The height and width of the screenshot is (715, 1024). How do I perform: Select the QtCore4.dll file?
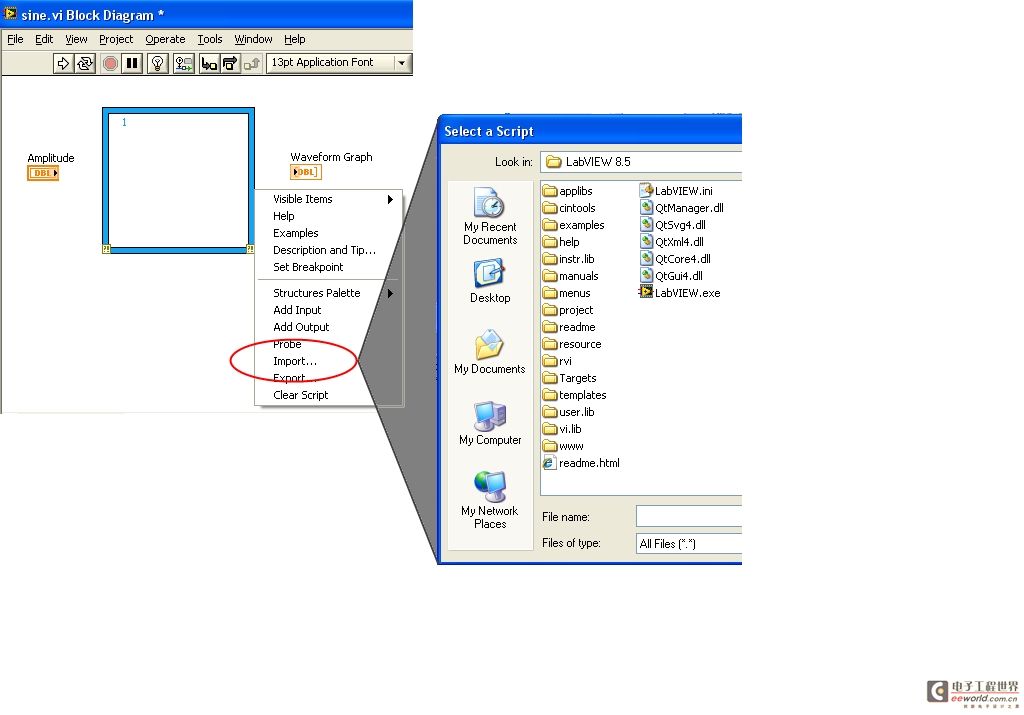pyautogui.click(x=675, y=259)
